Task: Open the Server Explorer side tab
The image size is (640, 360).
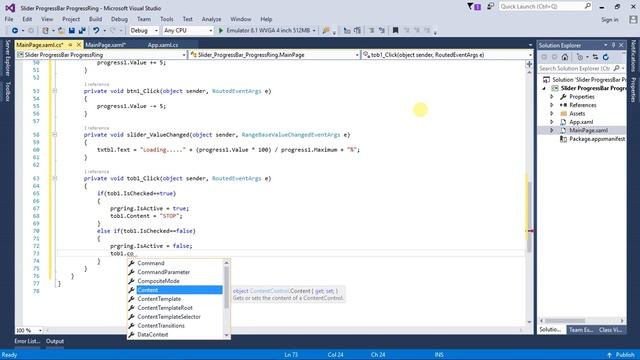Action: [7, 58]
